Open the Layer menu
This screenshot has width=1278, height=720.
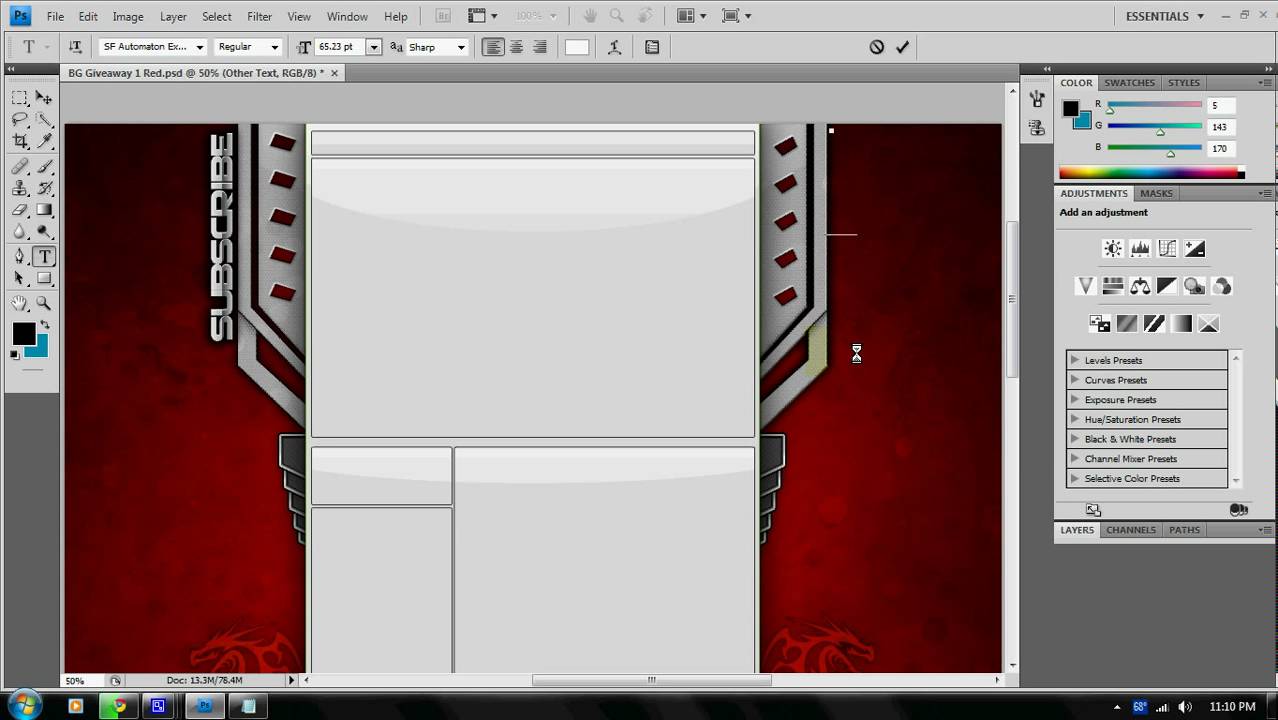(173, 16)
